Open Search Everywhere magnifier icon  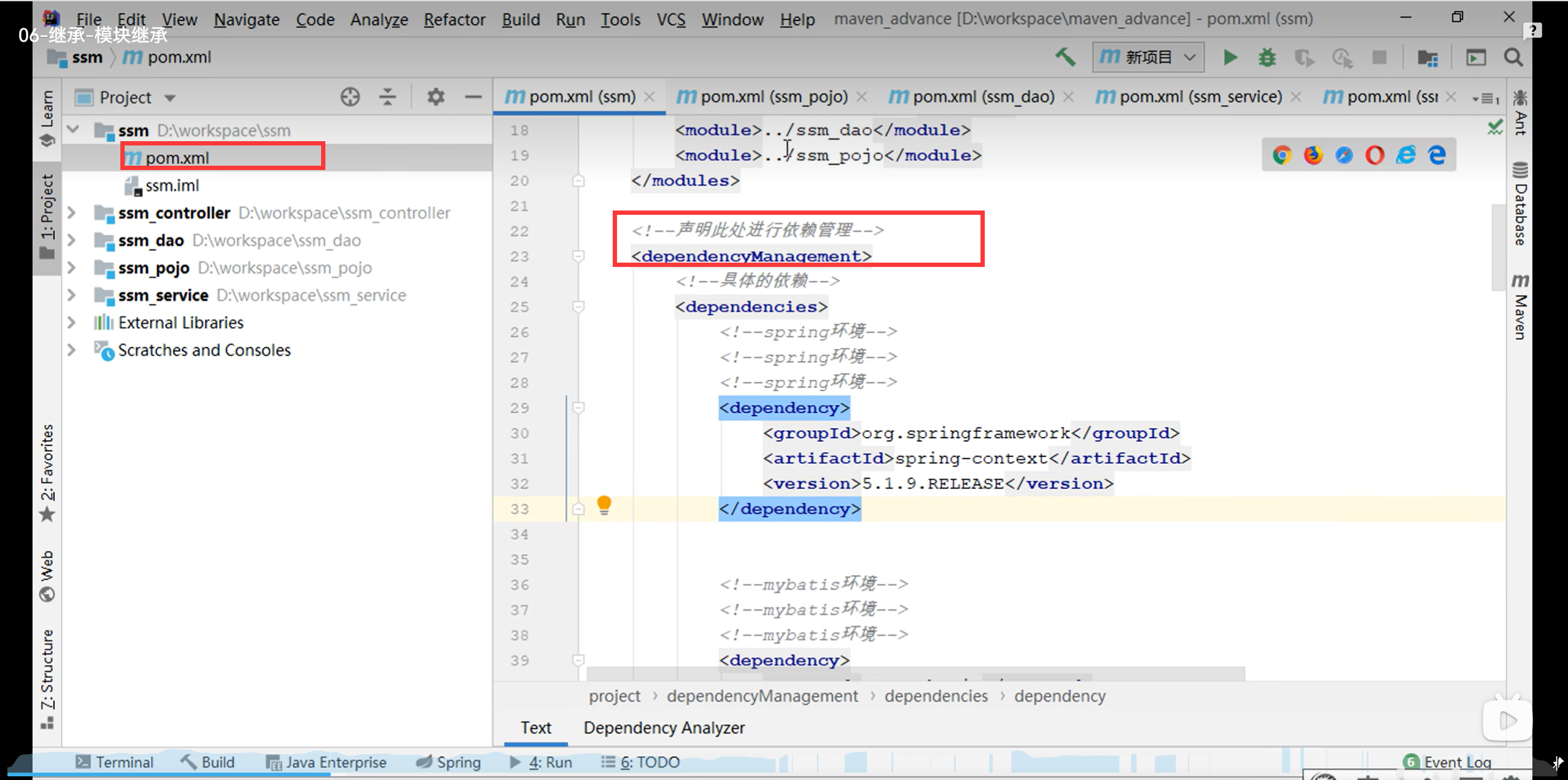[1513, 58]
